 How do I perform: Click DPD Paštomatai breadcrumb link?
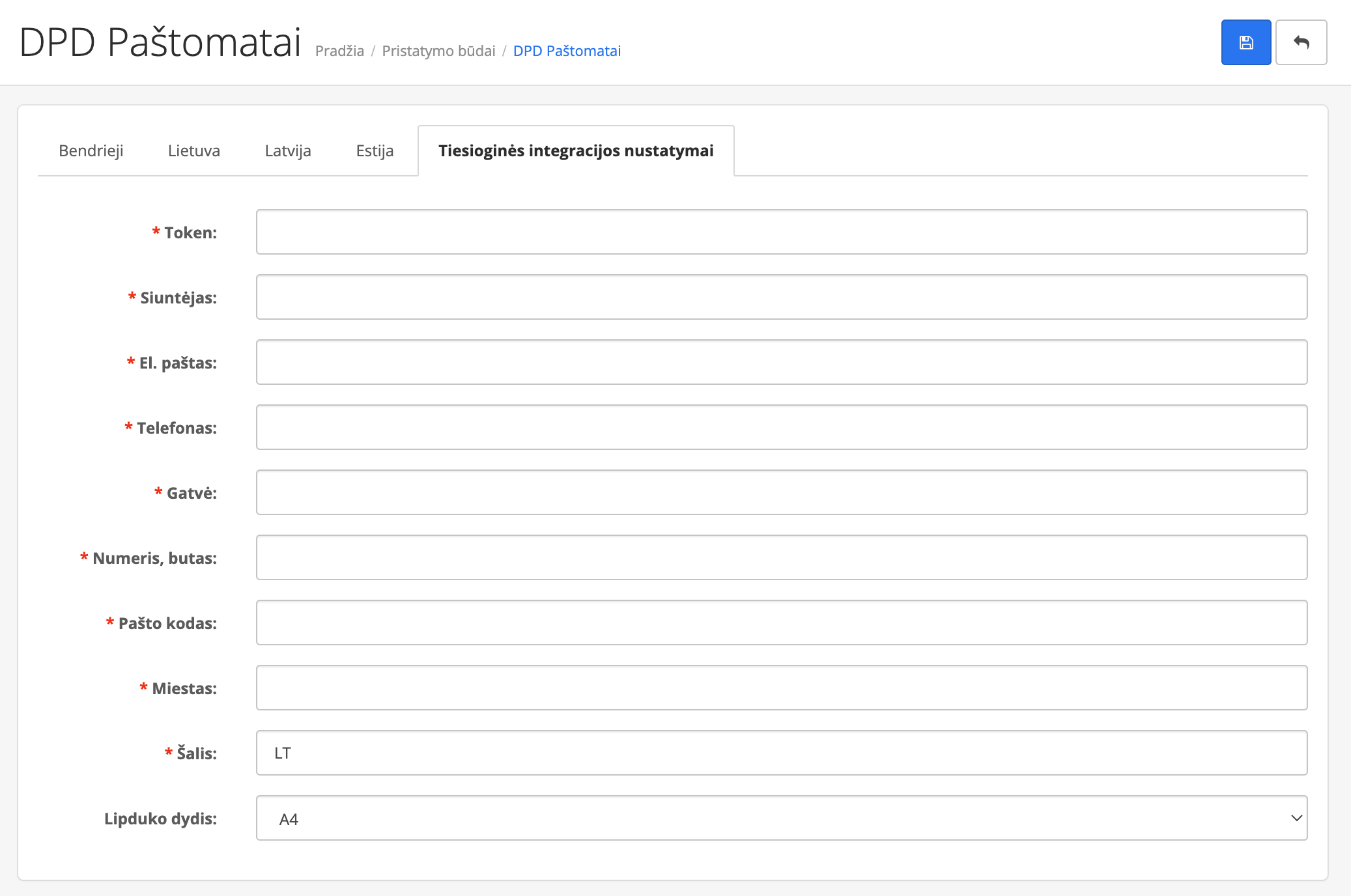(x=567, y=51)
